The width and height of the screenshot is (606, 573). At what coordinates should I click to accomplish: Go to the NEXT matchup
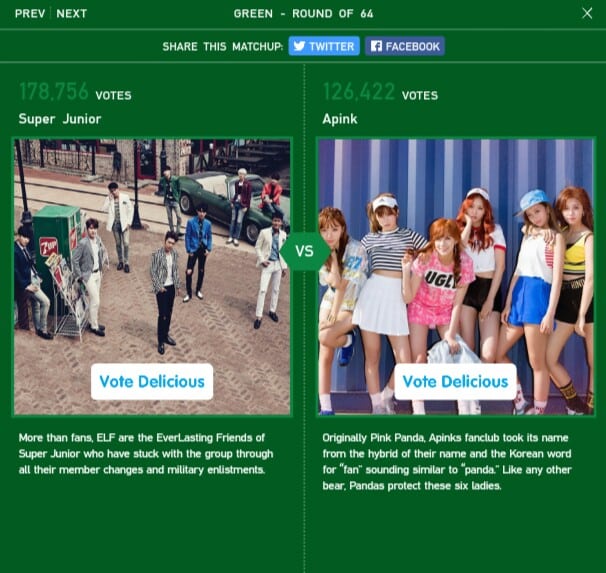[72, 14]
